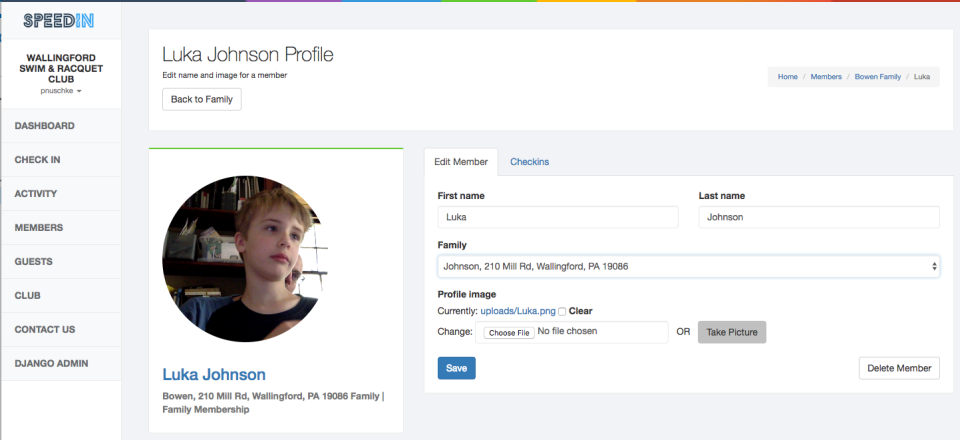Screen dimensions: 960x440
Task: Select Activity from sidebar
Action: 36,194
